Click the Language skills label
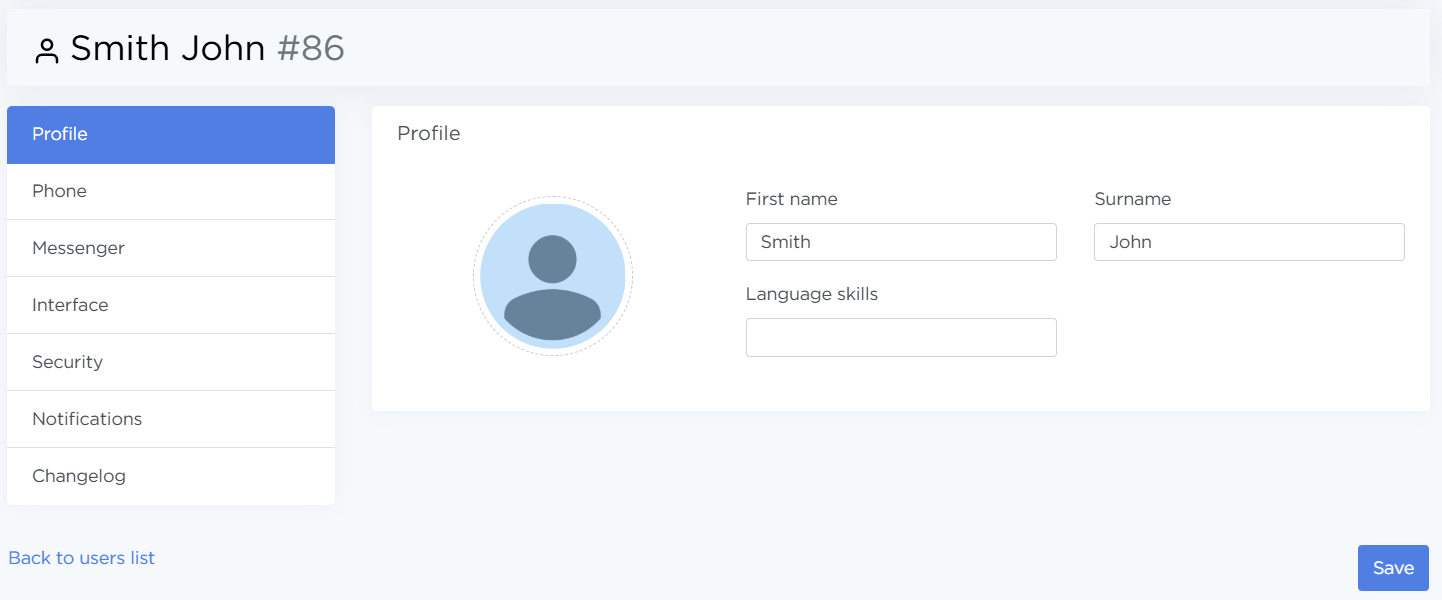 coord(811,294)
